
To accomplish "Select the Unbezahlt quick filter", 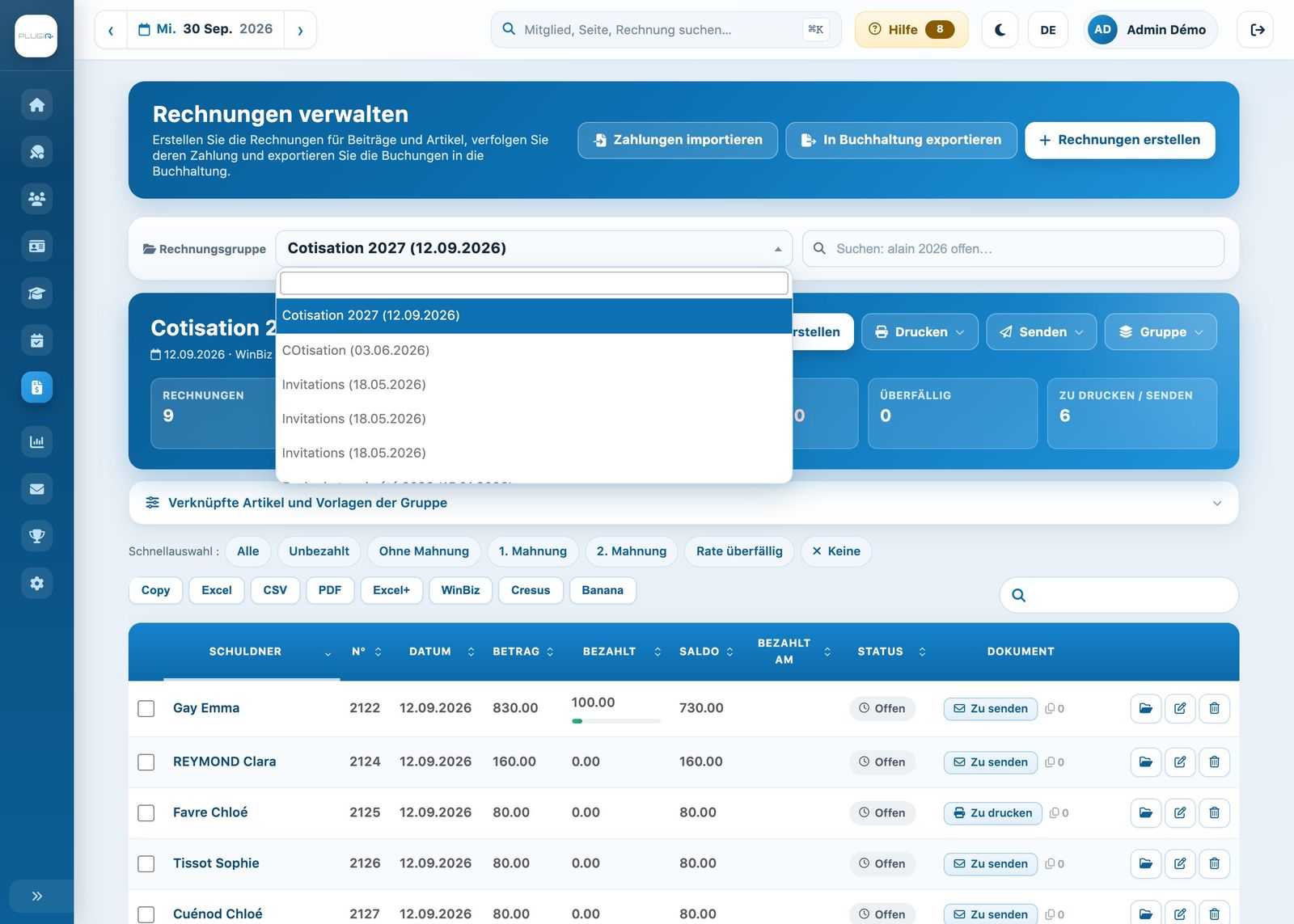I will 319,551.
